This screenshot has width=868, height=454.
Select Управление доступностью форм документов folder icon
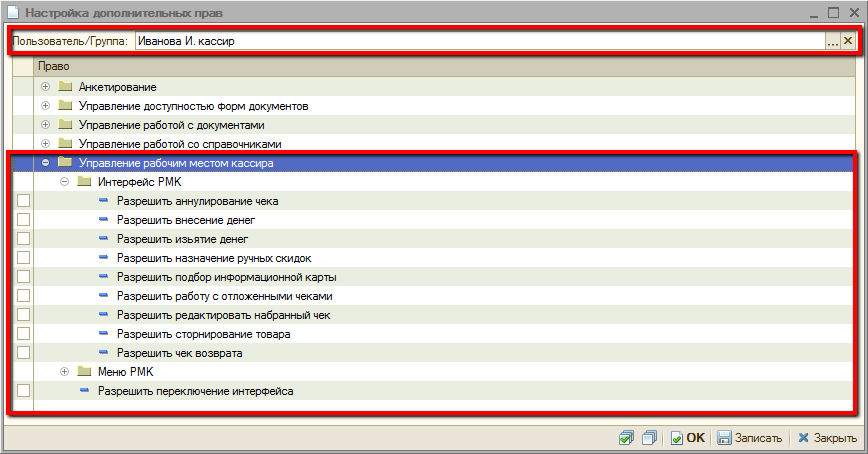66,106
